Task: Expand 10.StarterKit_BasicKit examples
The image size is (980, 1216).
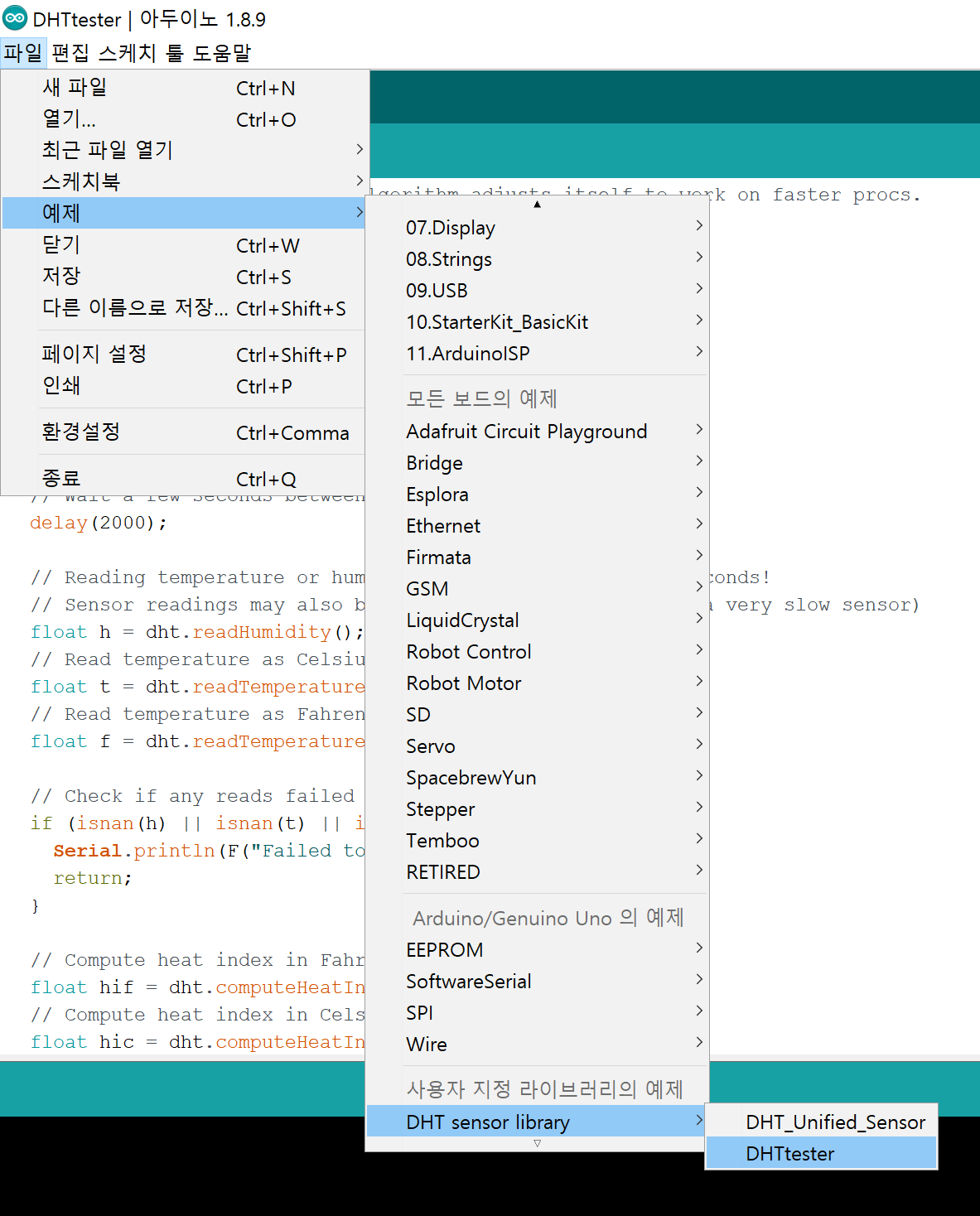Action: click(x=537, y=321)
